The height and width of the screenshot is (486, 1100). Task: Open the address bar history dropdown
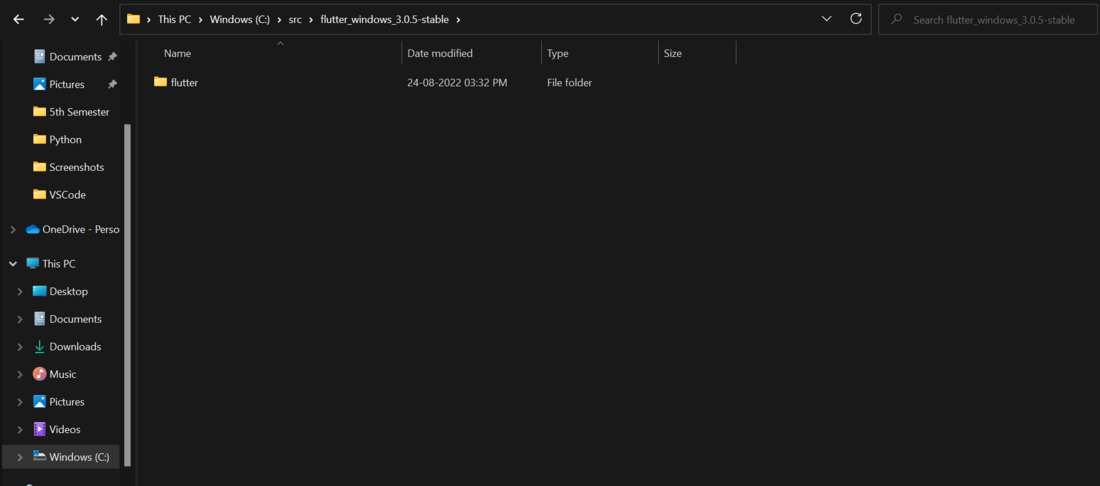click(827, 19)
